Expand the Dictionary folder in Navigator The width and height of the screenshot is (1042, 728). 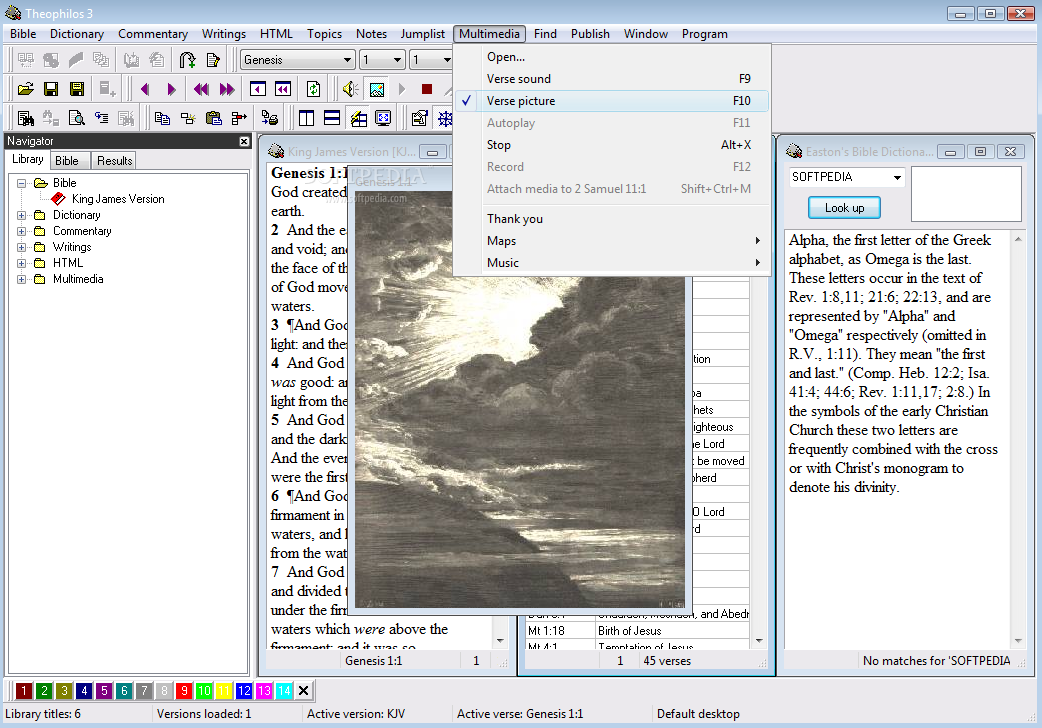[22, 215]
